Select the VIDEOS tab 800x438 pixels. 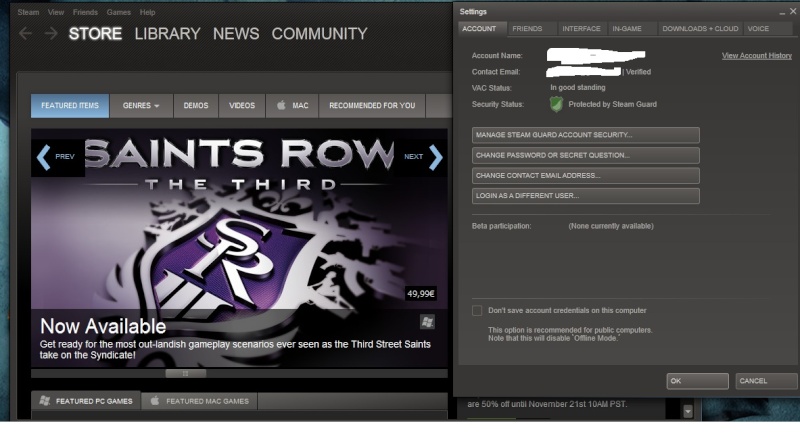(242, 106)
